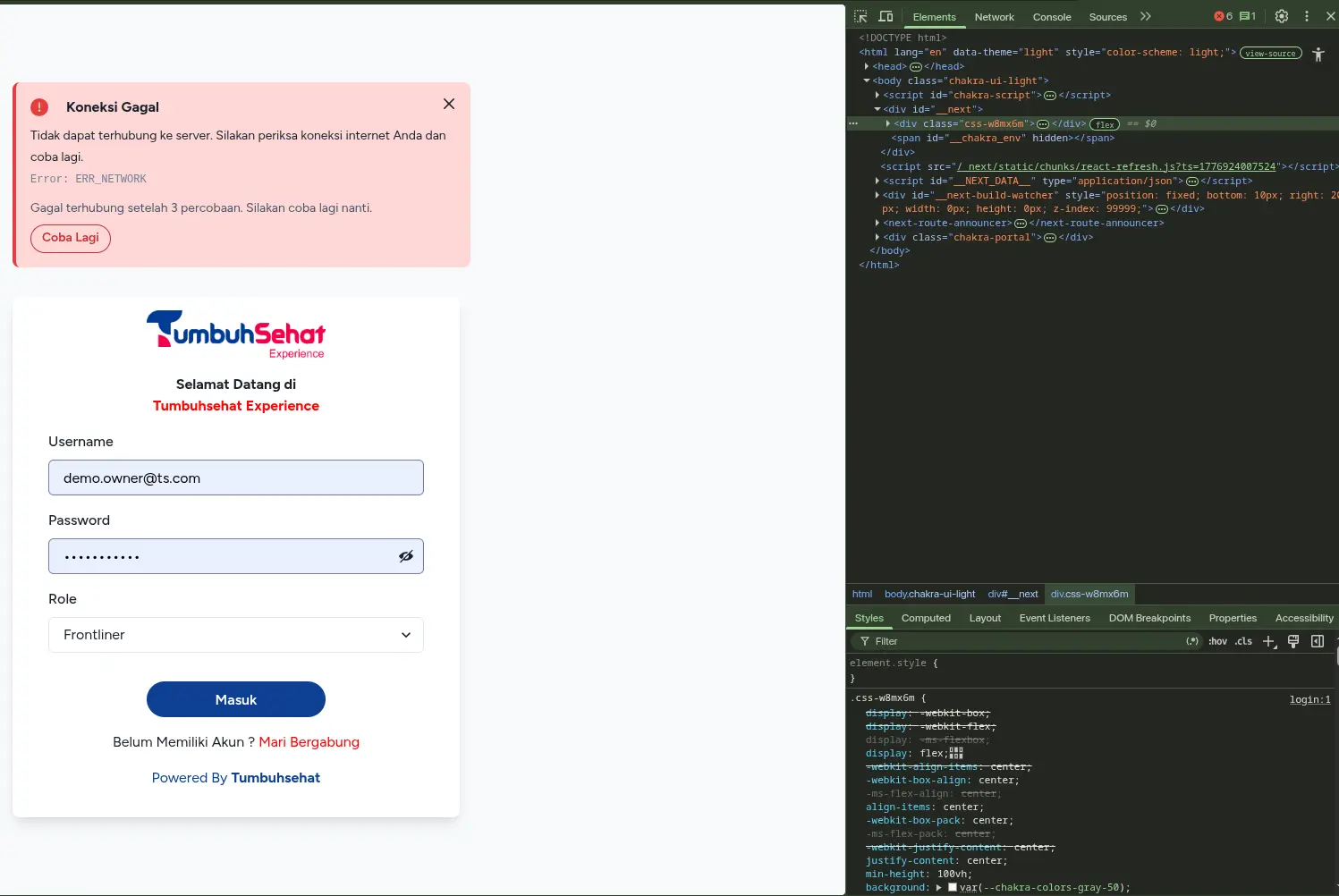Screen dimensions: 1339x896
Task: Click the TumbuhSehat Experience logo
Action: click(236, 334)
